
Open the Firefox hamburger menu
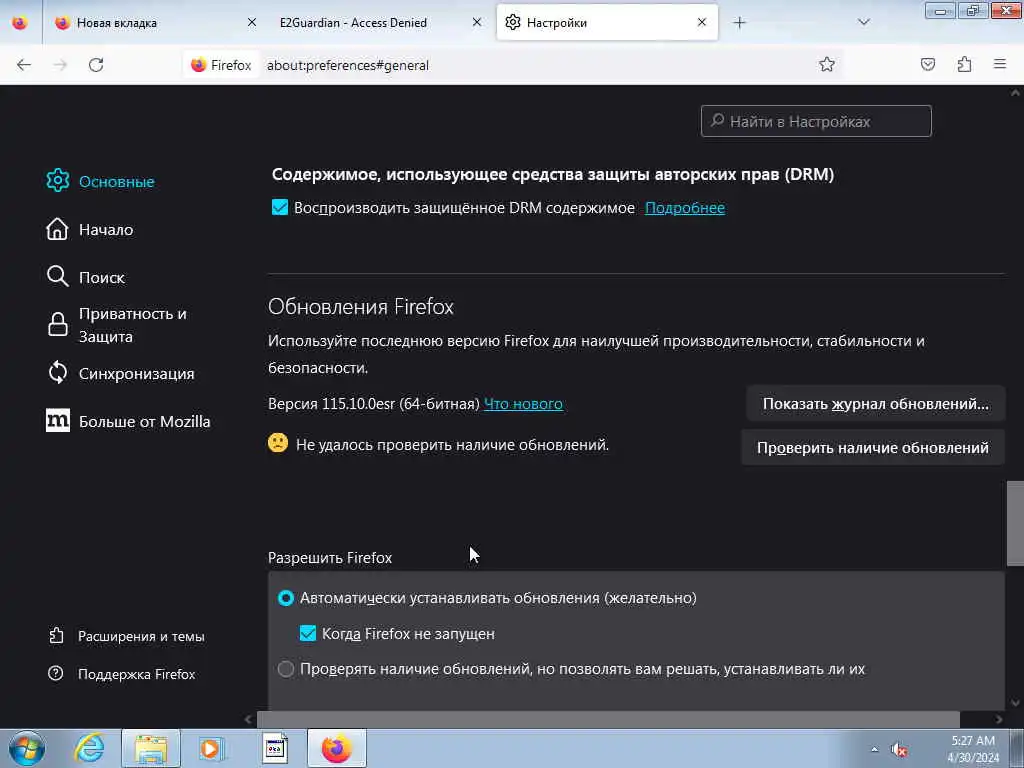(1000, 64)
